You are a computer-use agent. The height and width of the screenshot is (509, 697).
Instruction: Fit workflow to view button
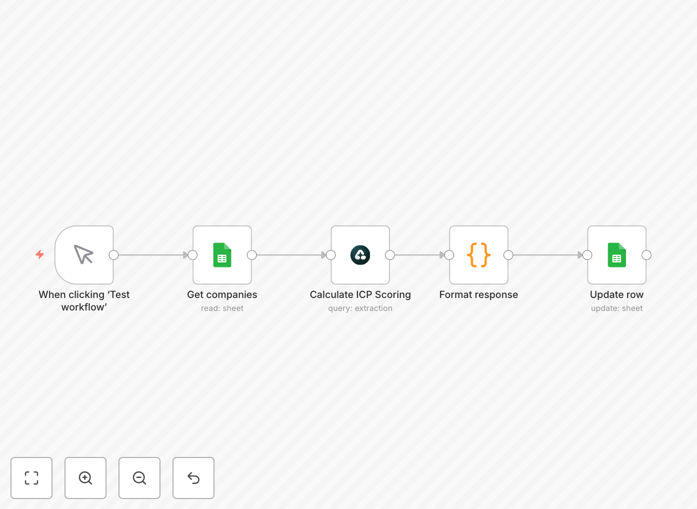click(x=32, y=478)
